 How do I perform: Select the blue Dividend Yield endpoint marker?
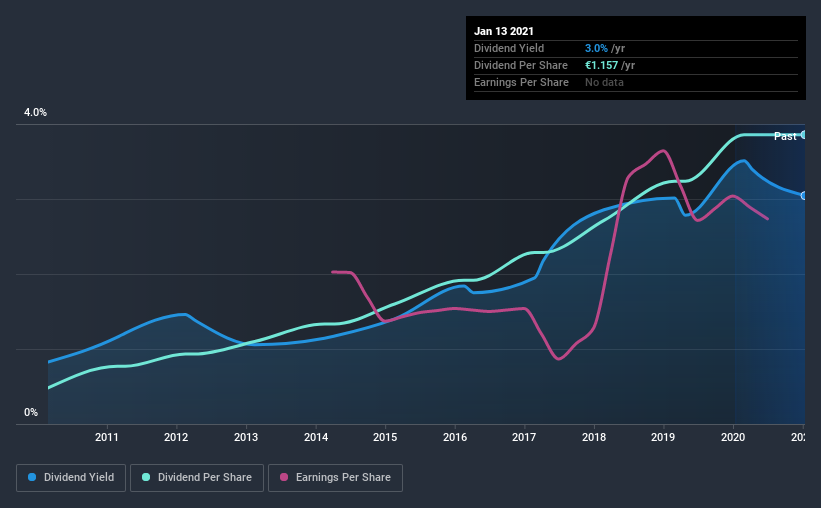tap(803, 195)
